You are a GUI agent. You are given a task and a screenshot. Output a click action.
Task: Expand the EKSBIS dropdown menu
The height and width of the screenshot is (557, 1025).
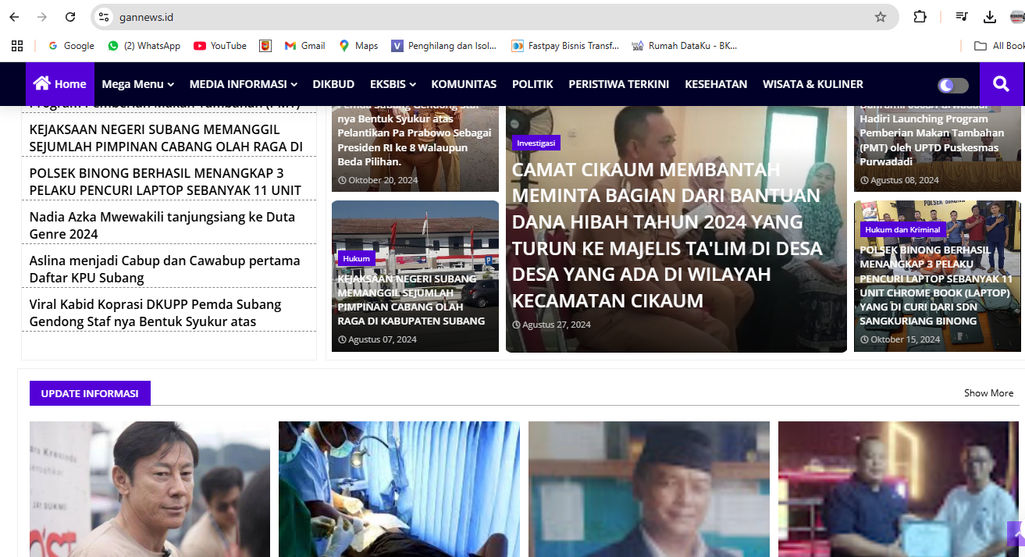(x=392, y=84)
